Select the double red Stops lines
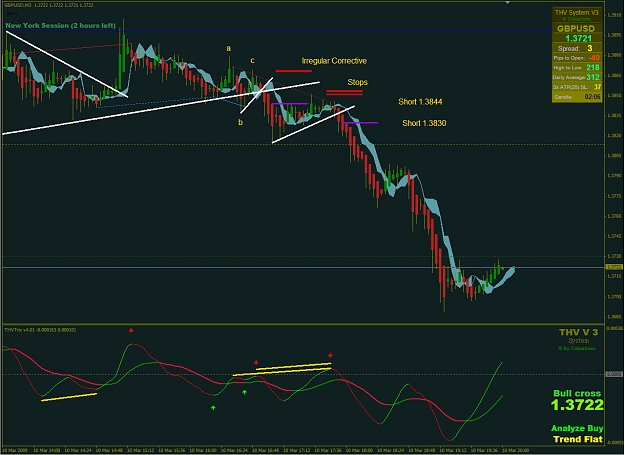Image resolution: width=625 pixels, height=455 pixels. point(344,93)
